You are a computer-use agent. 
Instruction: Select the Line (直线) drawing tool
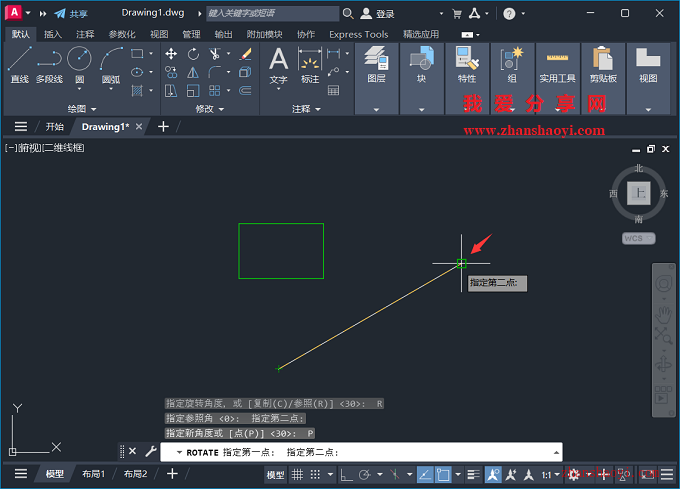20,65
